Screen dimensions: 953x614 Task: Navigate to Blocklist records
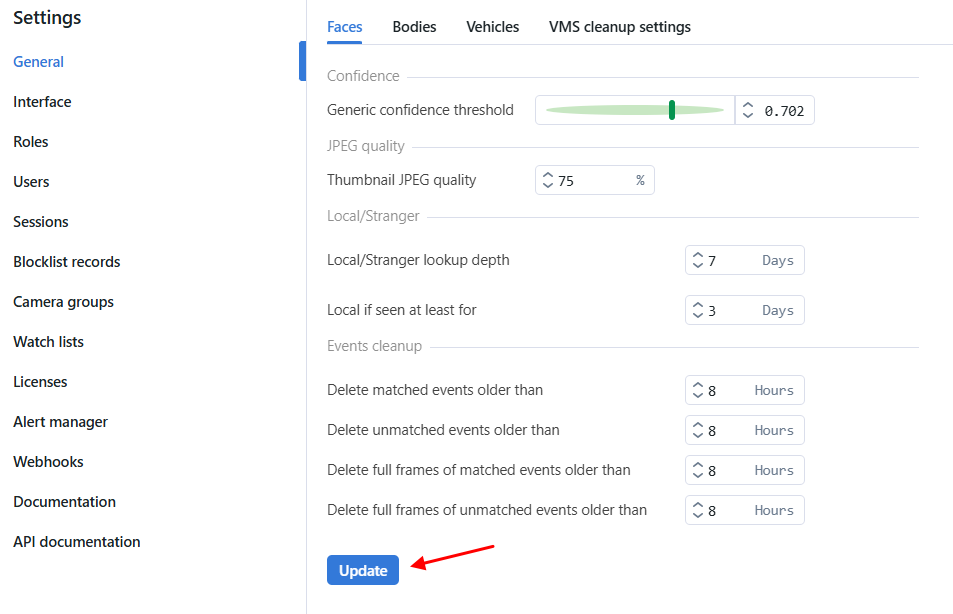tap(66, 262)
